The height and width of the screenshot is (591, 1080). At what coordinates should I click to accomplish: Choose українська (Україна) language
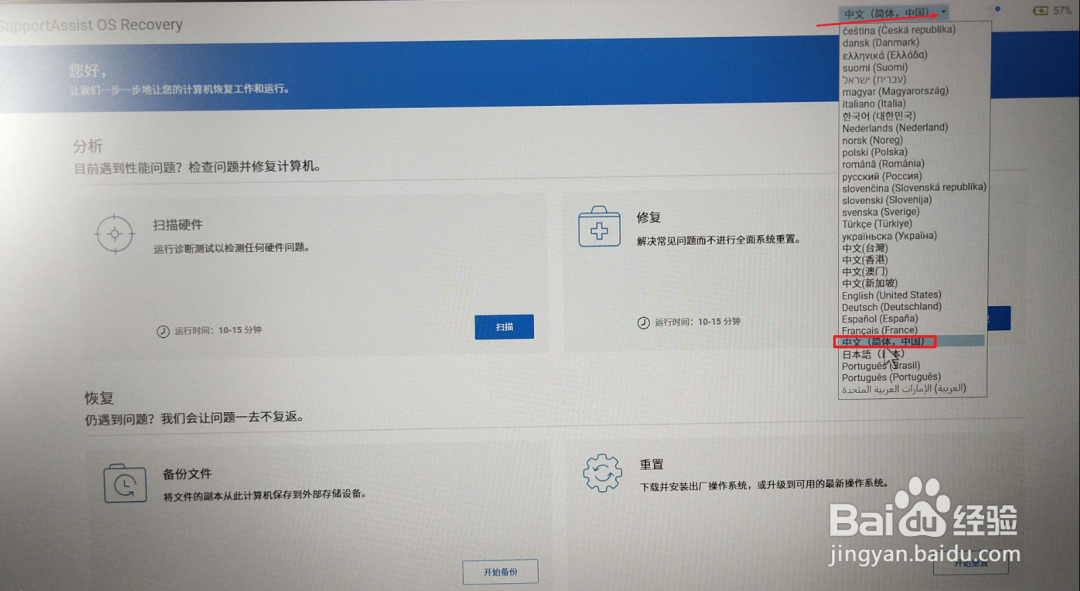(x=889, y=236)
